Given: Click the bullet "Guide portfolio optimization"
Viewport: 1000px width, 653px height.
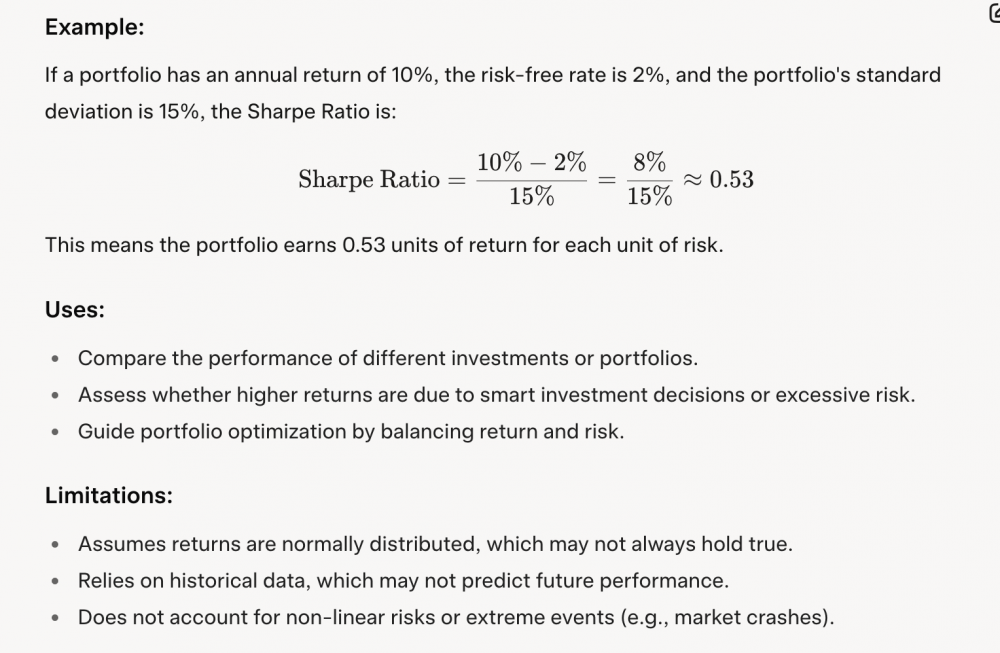Looking at the screenshot, I should 350,431.
